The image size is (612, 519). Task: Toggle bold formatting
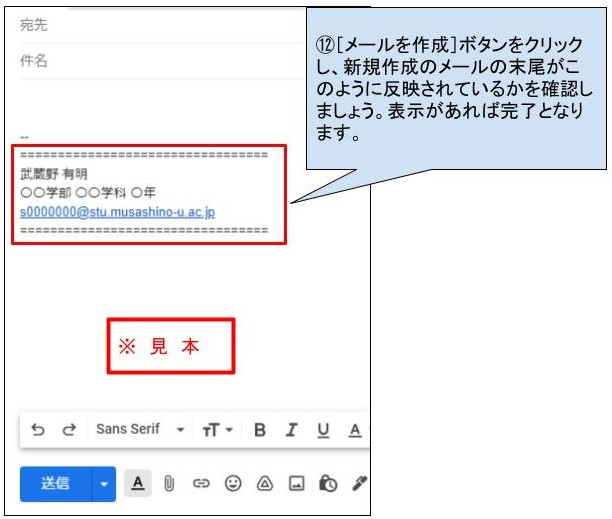click(260, 430)
